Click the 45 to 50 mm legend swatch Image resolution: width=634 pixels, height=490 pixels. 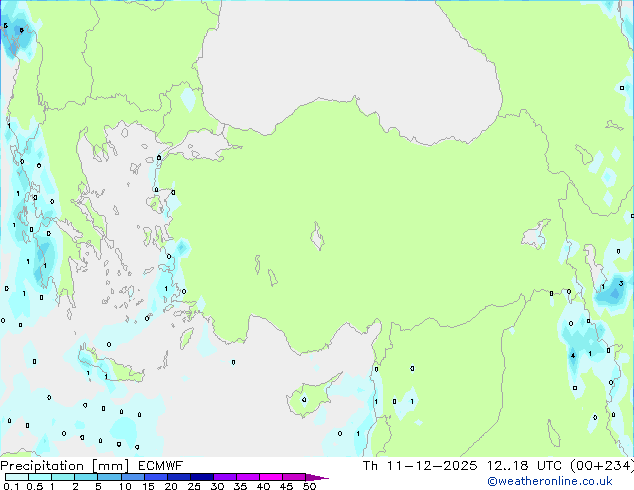click(x=294, y=477)
